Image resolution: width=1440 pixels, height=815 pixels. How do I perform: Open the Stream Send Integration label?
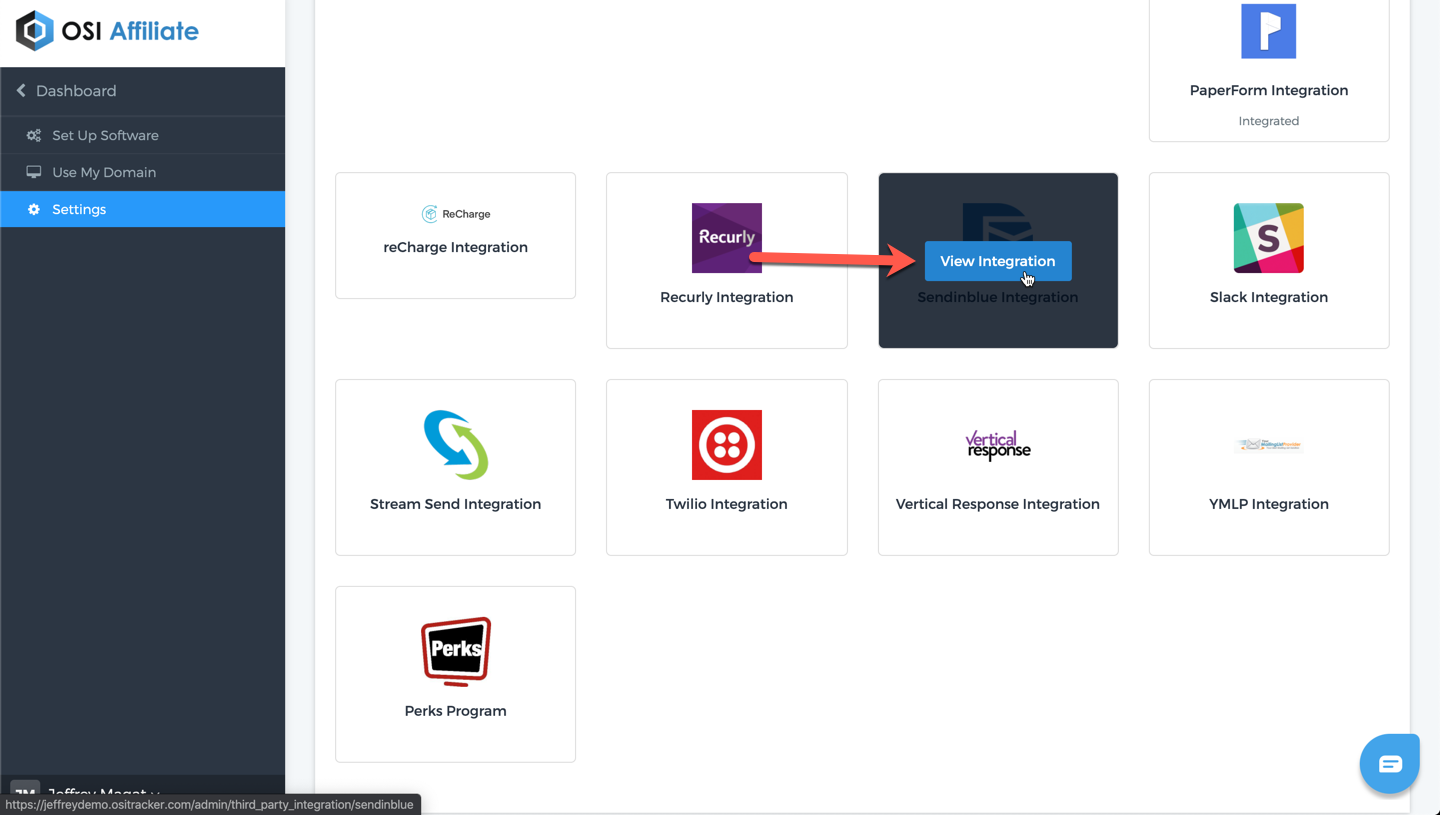[455, 504]
